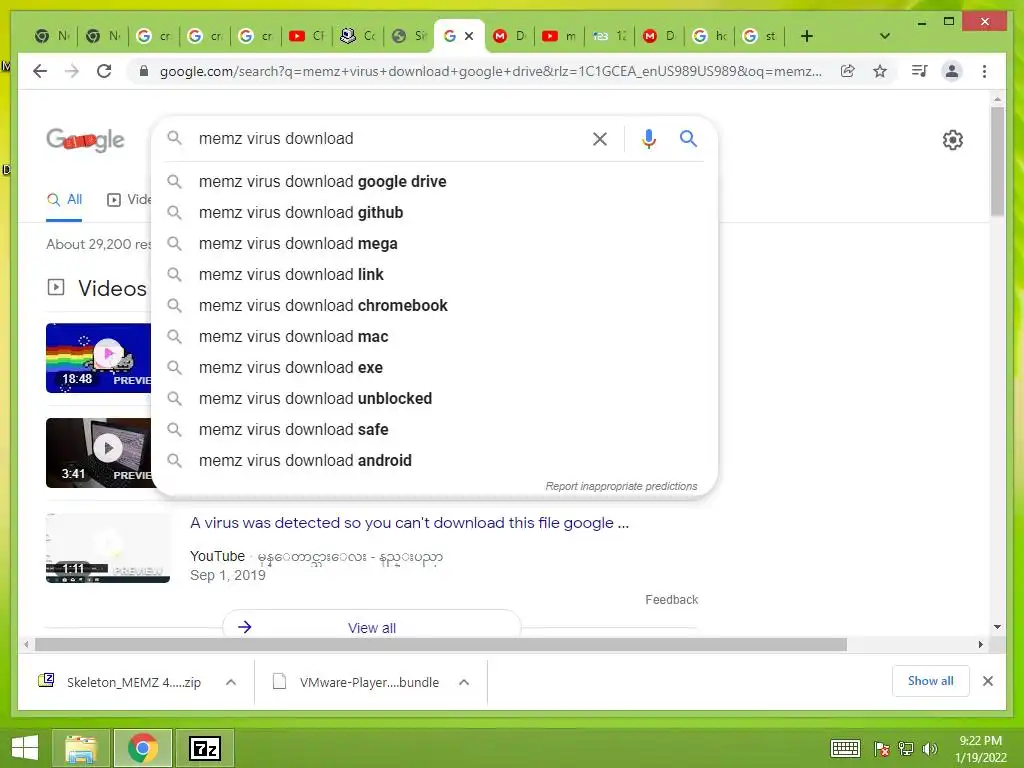
Task: Play the 3:41 video thumbnail
Action: [99, 453]
